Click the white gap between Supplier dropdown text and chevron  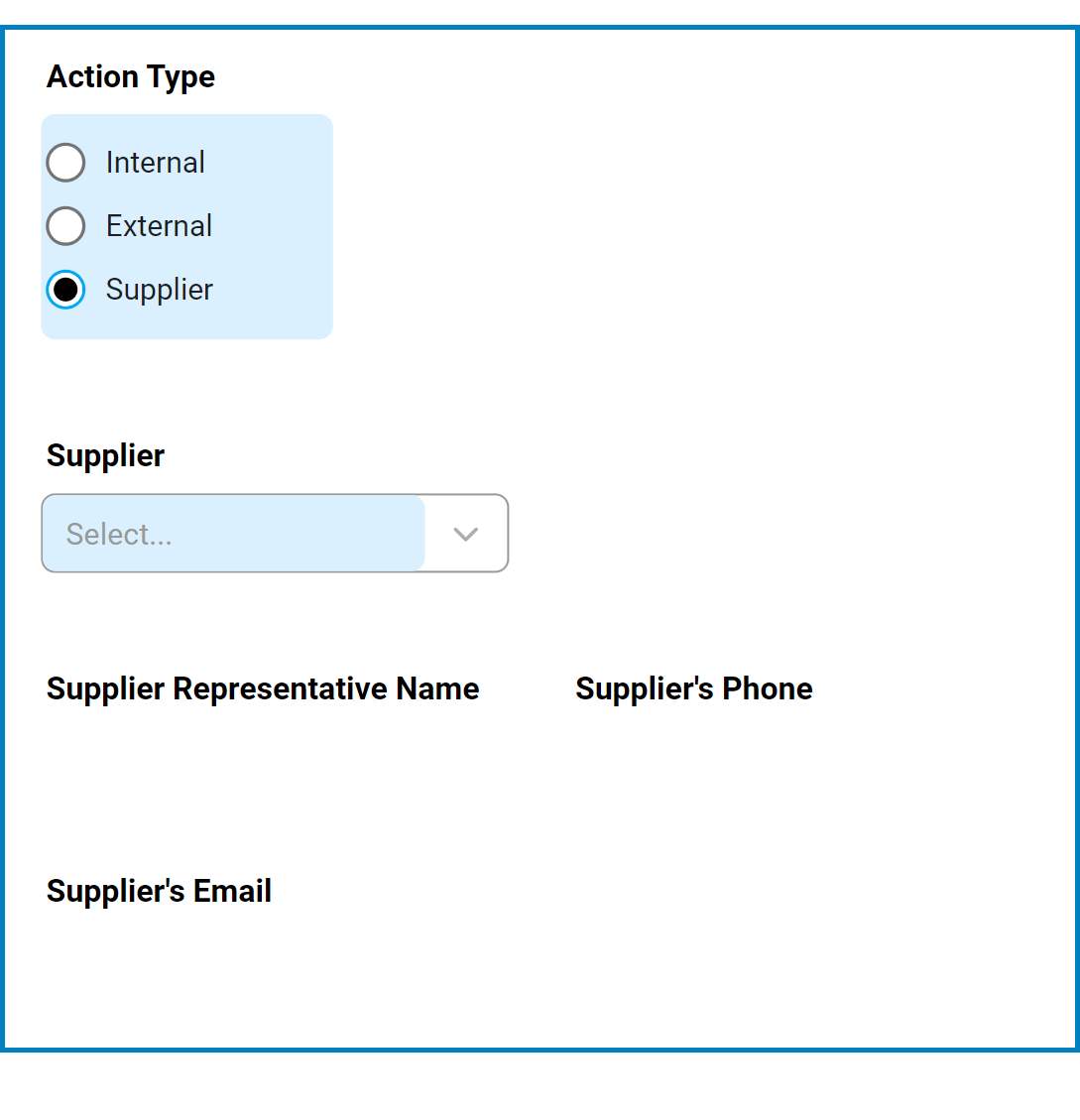[434, 534]
